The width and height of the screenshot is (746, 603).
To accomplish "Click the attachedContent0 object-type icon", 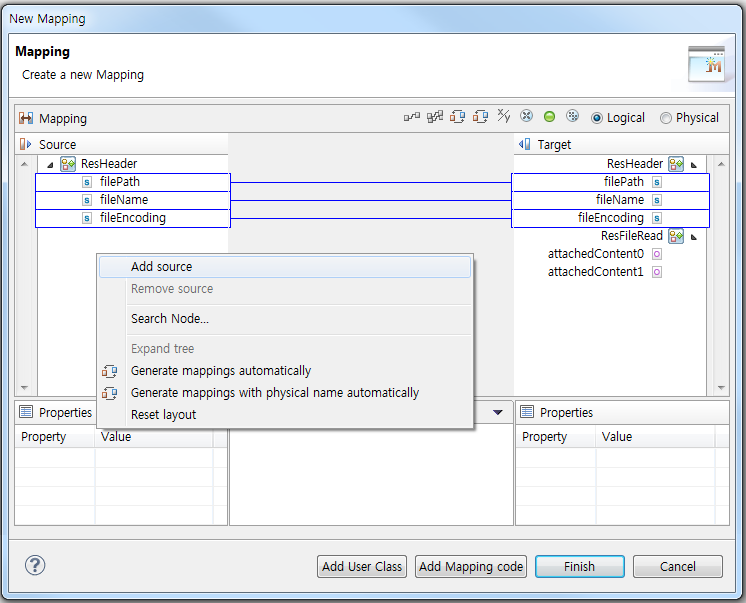I will [x=657, y=254].
